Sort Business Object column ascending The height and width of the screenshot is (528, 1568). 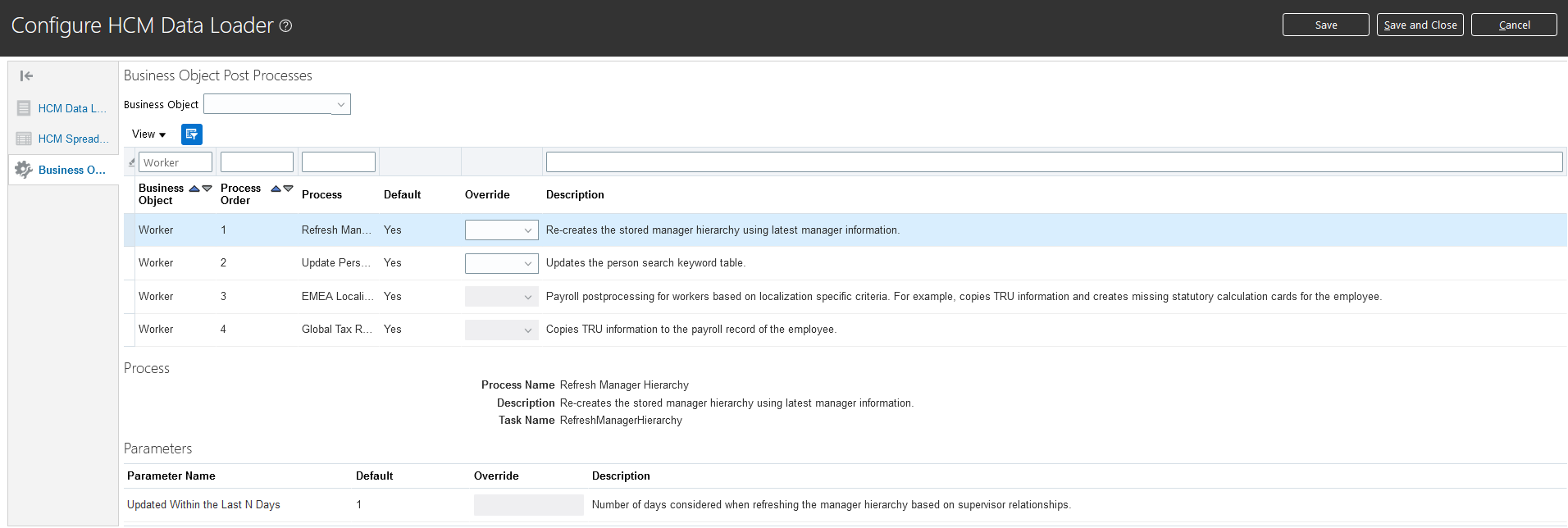click(x=194, y=189)
